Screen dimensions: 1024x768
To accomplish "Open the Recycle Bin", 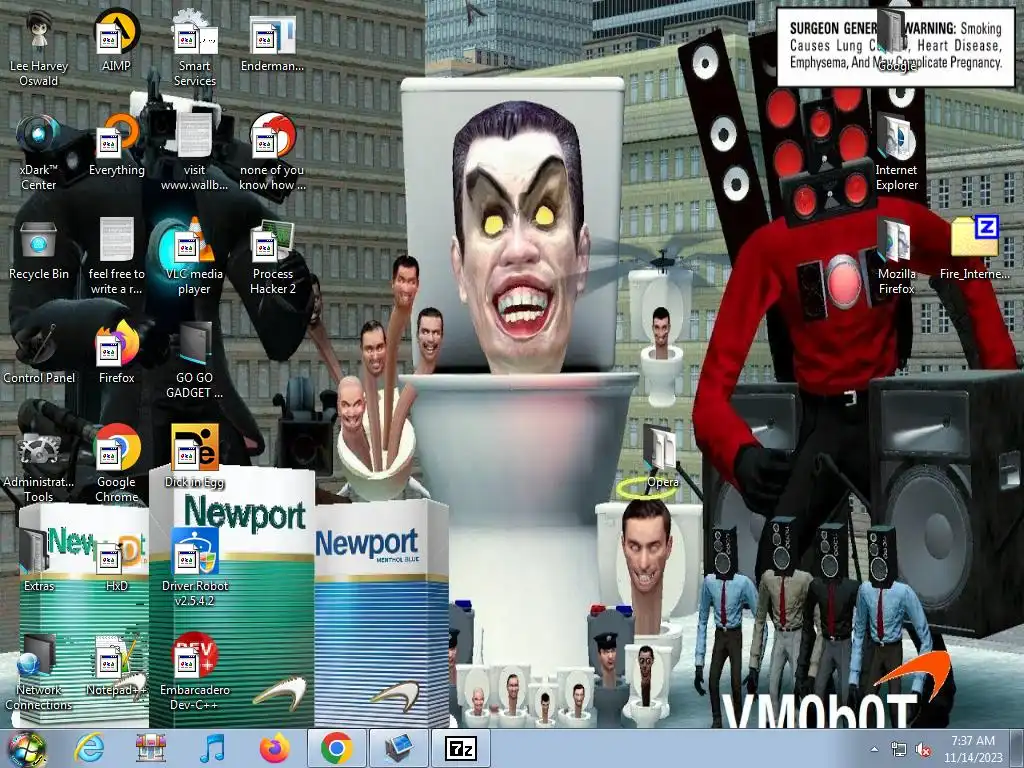I will click(x=39, y=249).
